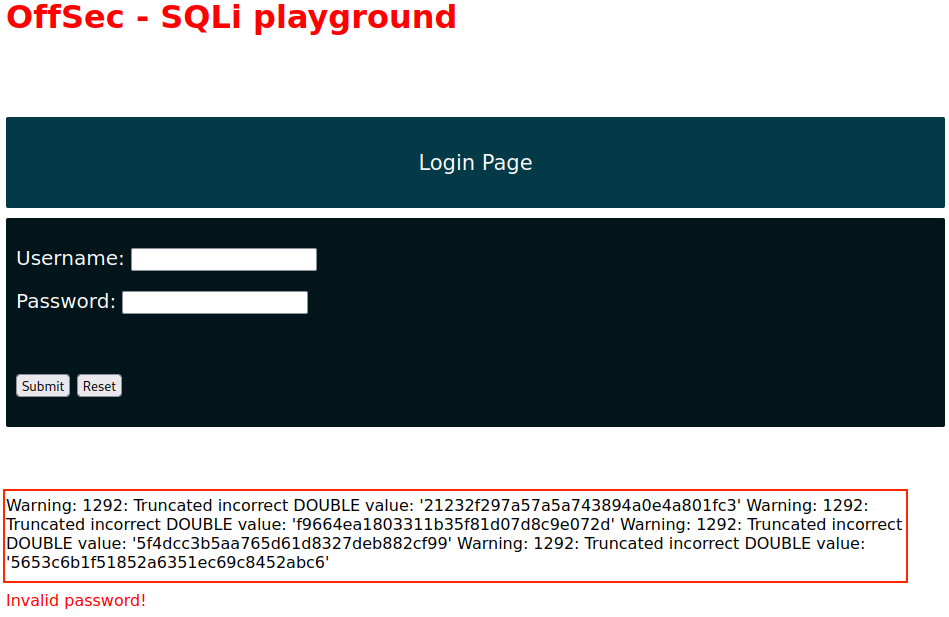The image size is (949, 617).
Task: Click the Reset button
Action: [x=99, y=386]
